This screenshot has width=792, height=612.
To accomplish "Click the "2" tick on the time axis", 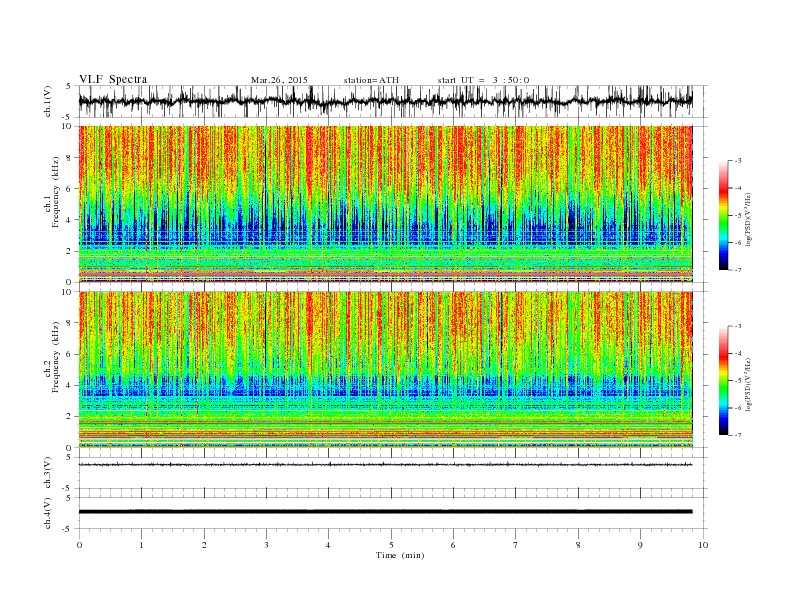I will (x=204, y=545).
